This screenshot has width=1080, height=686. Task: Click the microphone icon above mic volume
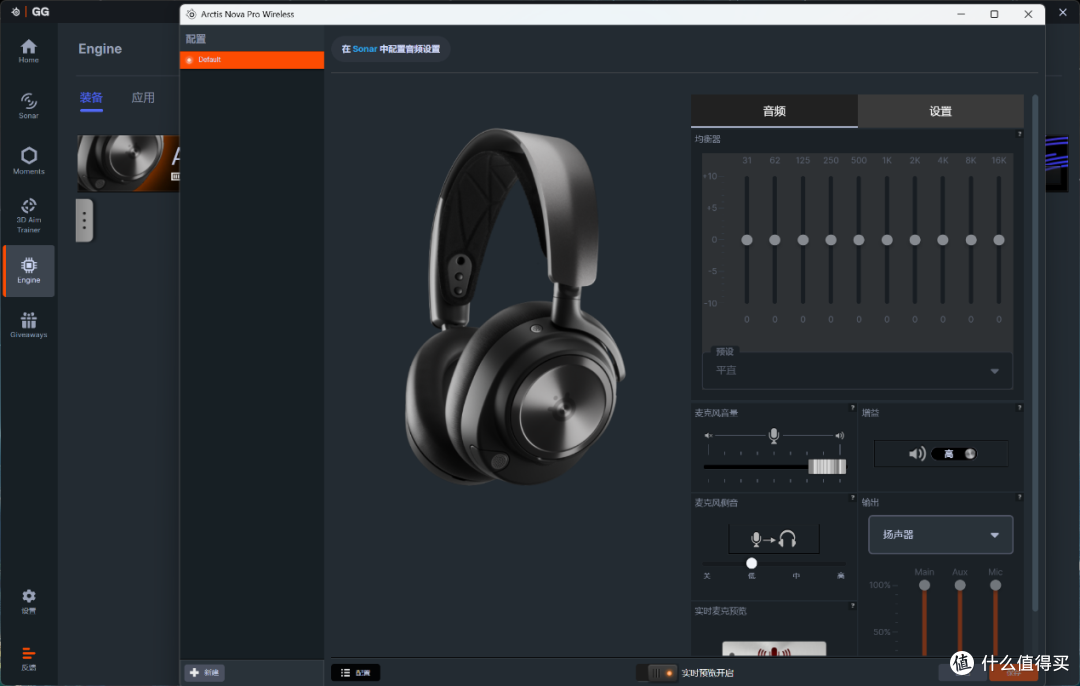[773, 435]
